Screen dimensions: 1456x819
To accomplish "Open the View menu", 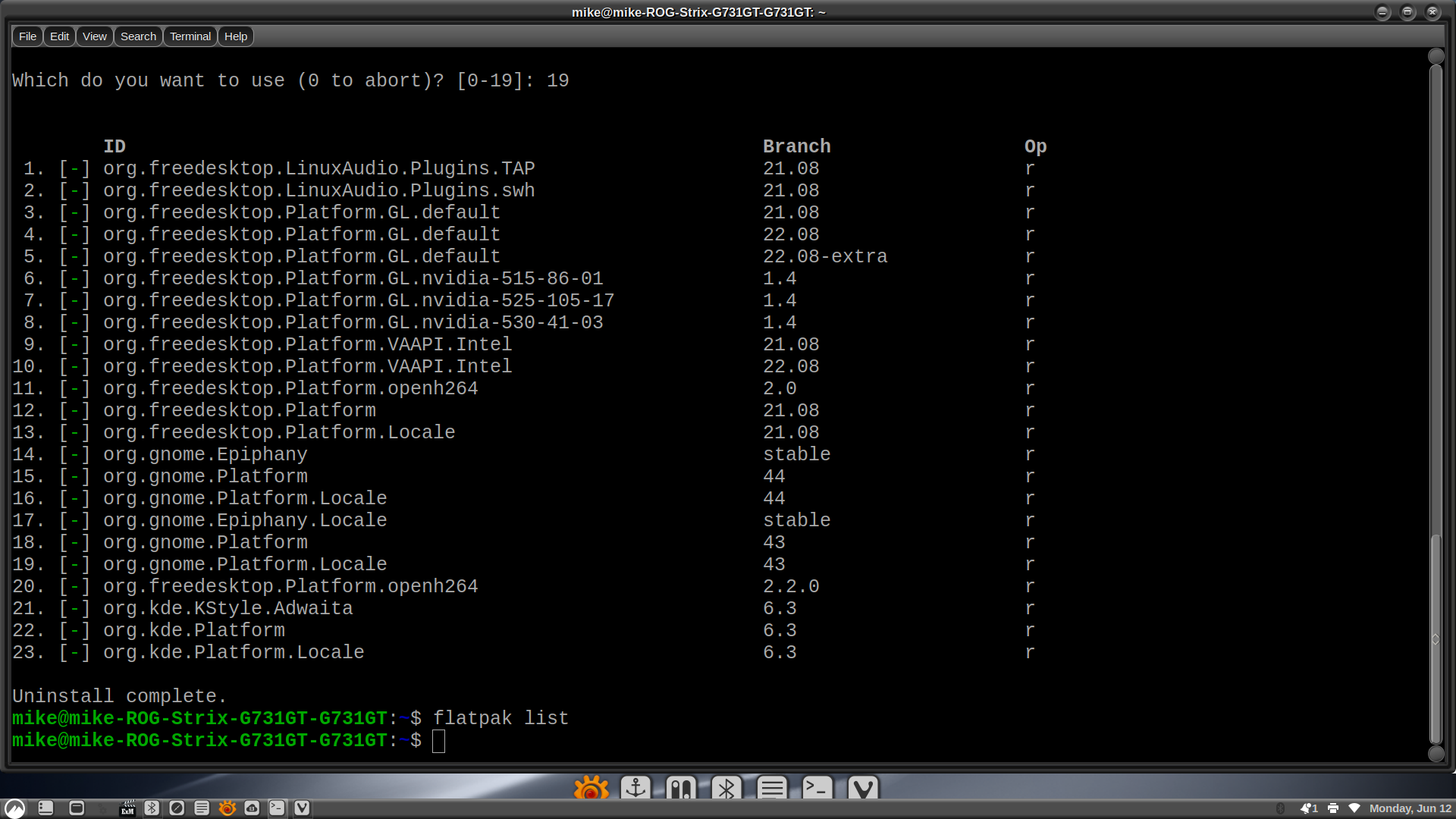I will (x=95, y=36).
